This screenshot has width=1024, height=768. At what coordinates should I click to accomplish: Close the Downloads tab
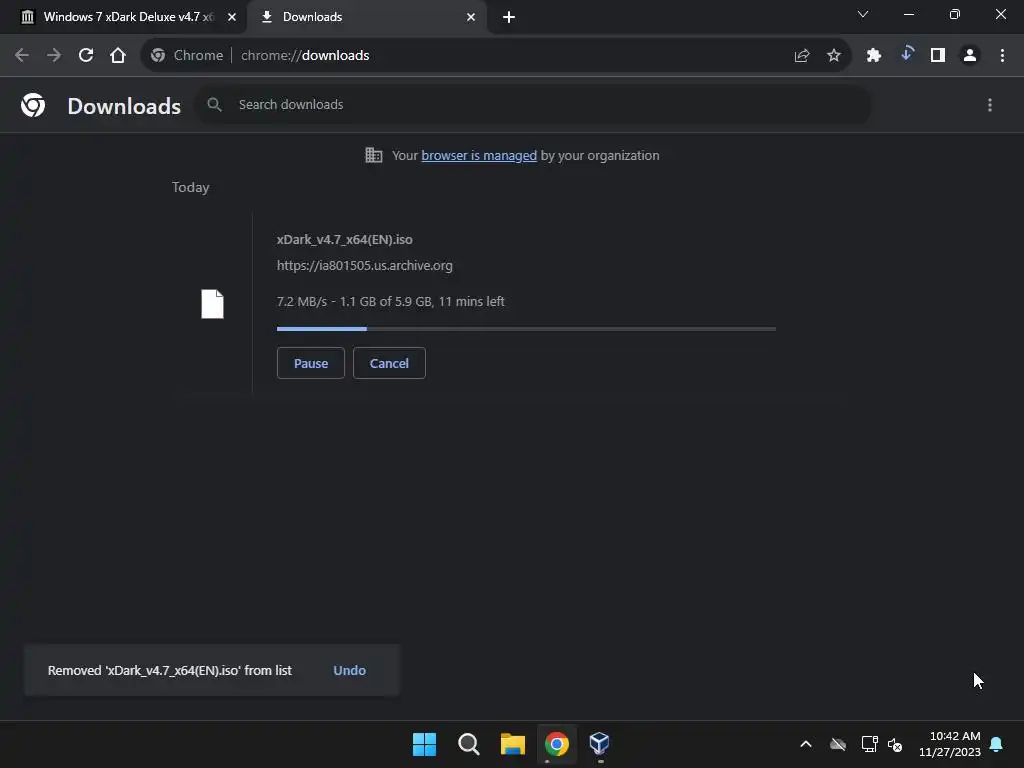click(471, 17)
